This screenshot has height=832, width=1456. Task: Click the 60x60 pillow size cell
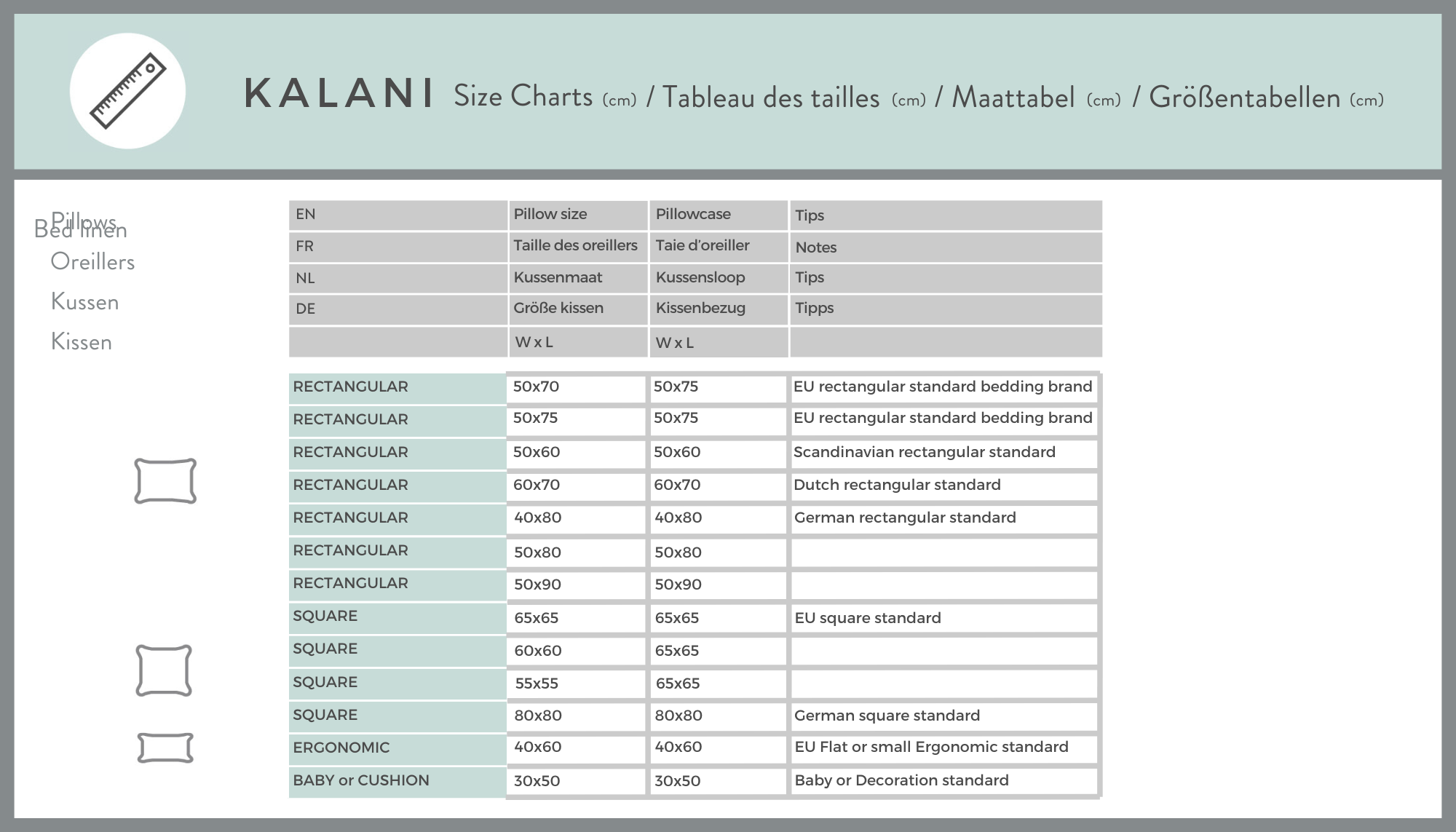click(576, 651)
